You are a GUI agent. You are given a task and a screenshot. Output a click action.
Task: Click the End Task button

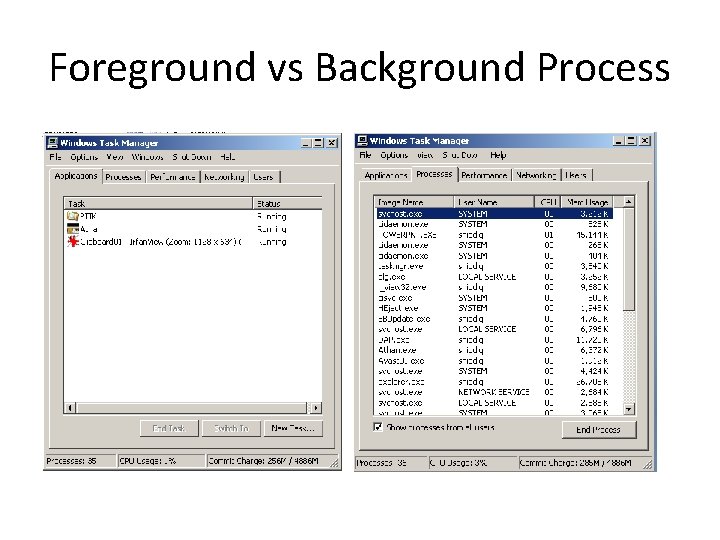(x=169, y=428)
